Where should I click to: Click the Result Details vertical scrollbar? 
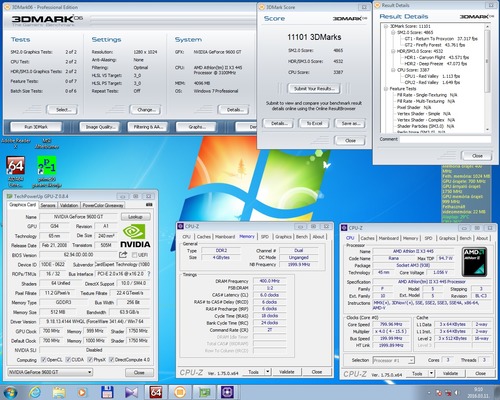pos(487,77)
